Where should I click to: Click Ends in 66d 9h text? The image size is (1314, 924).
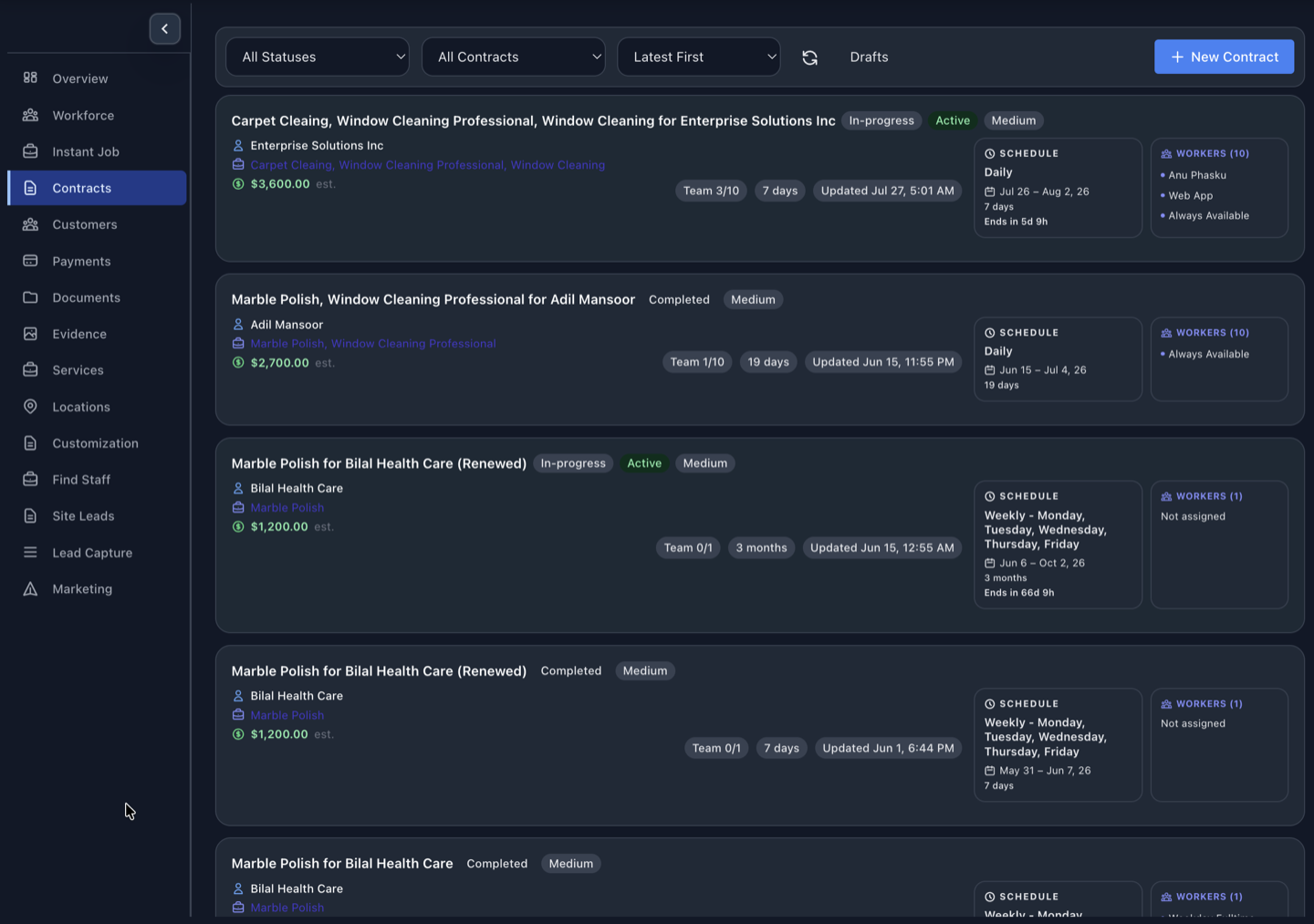[1018, 593]
